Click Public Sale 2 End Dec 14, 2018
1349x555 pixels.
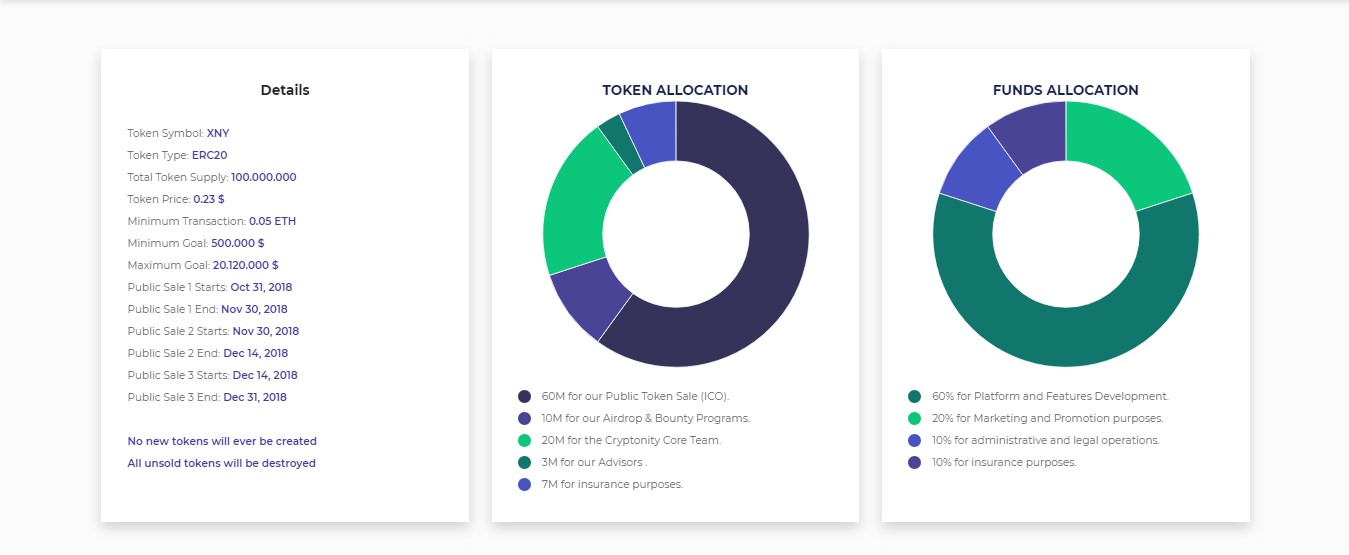click(x=207, y=353)
